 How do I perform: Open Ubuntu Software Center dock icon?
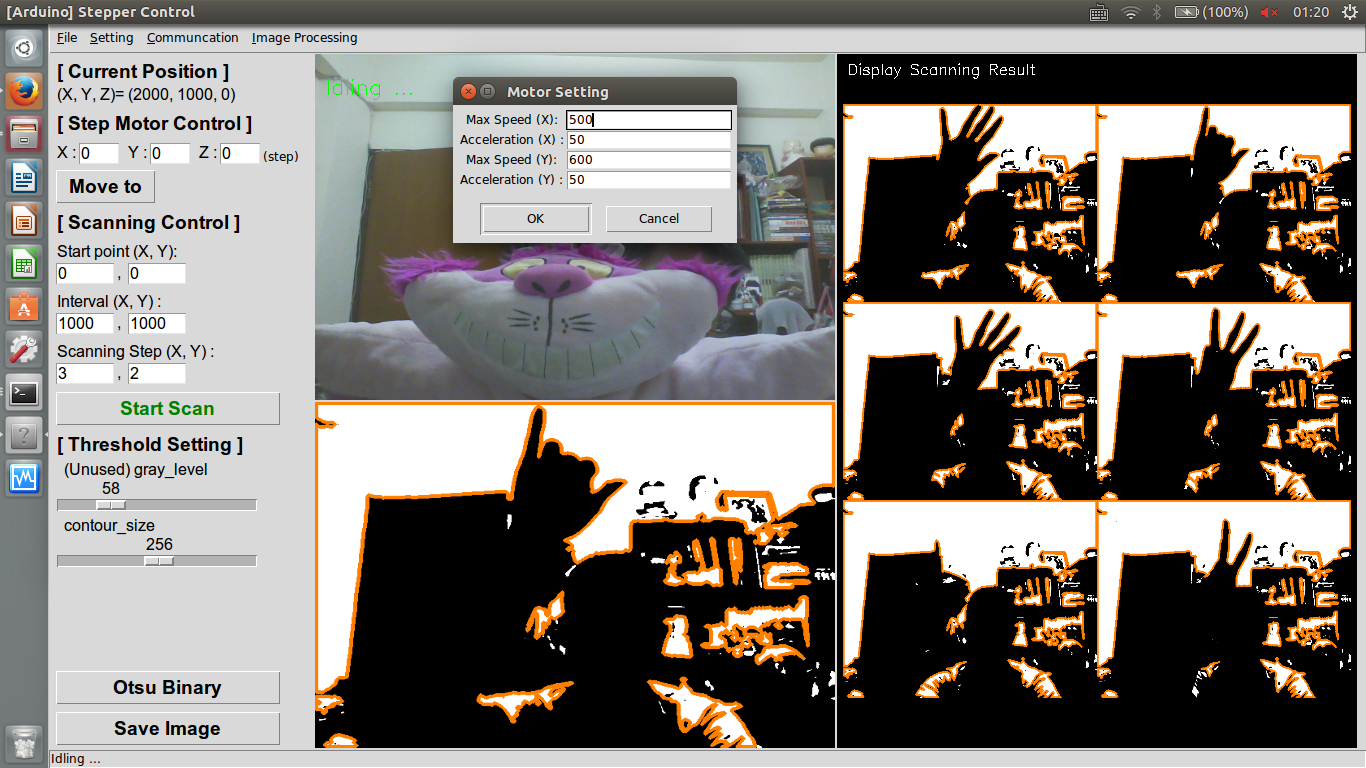(x=24, y=308)
